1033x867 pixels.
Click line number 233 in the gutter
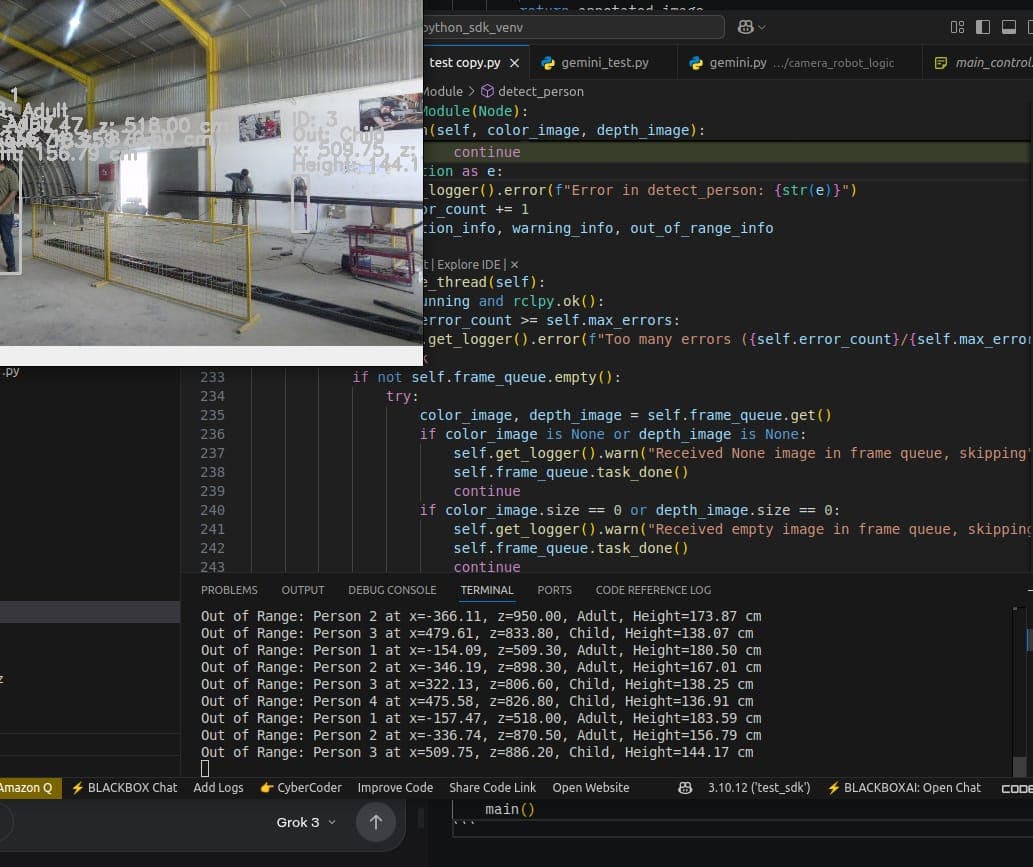click(x=212, y=378)
